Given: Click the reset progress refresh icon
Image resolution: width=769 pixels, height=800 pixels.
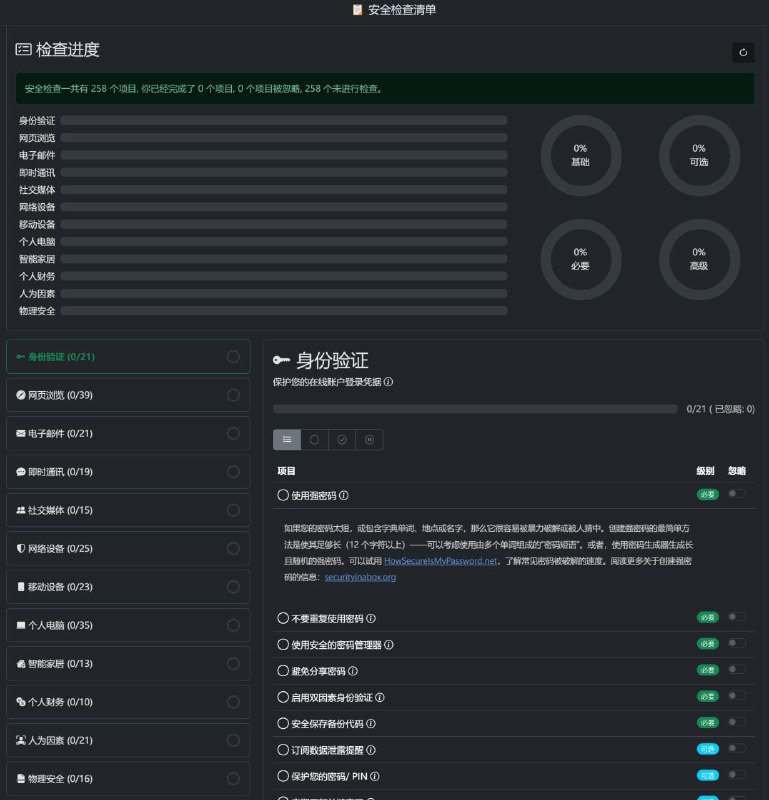Looking at the screenshot, I should [x=742, y=52].
